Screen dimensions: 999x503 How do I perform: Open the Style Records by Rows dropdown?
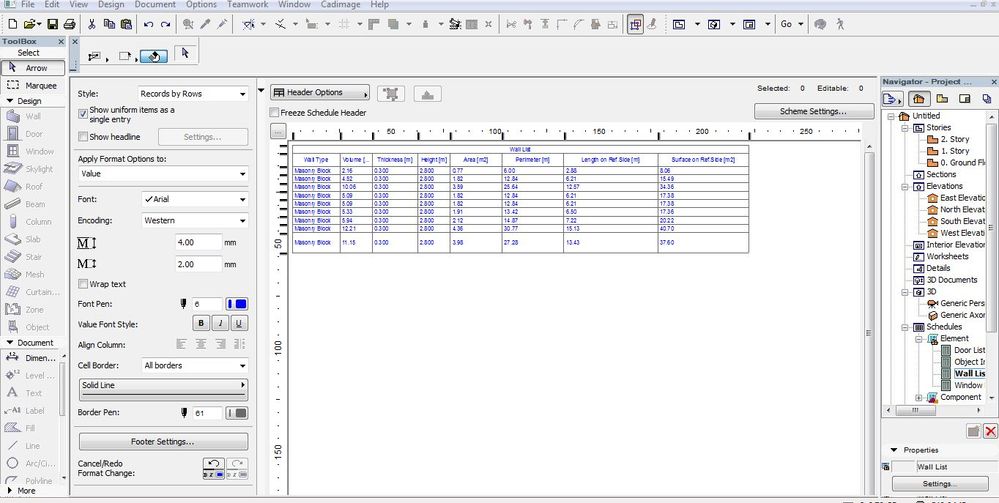point(193,94)
